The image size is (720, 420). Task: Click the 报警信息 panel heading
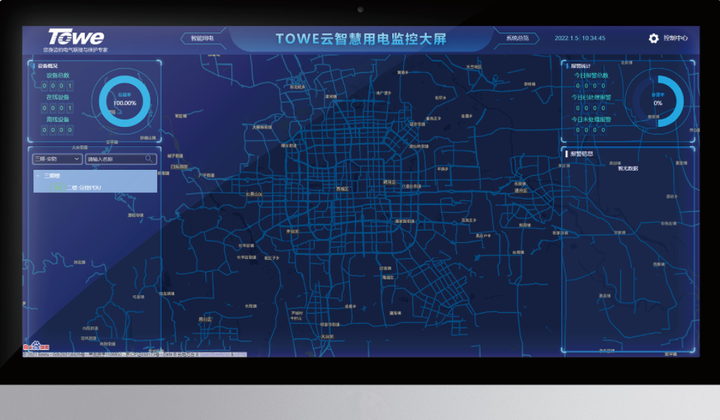pyautogui.click(x=582, y=154)
